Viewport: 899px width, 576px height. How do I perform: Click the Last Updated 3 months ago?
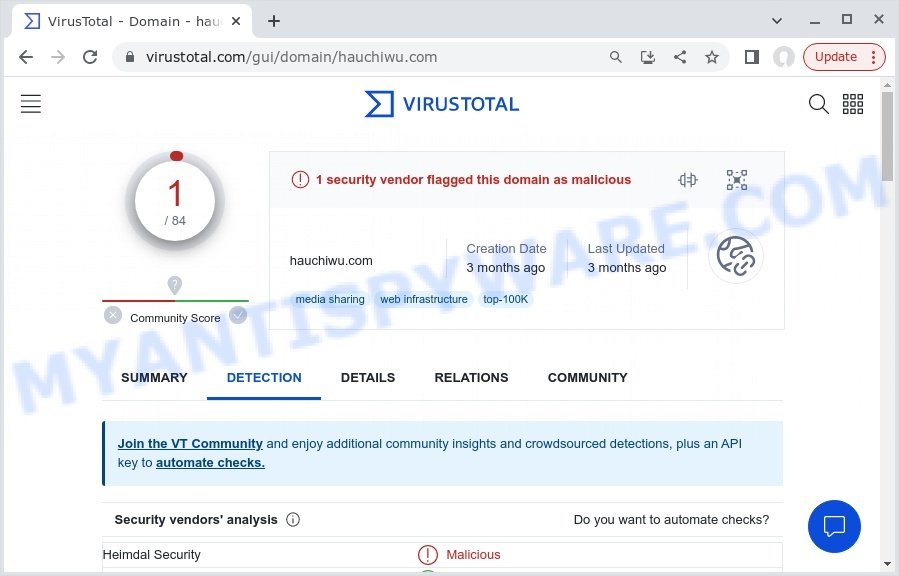[627, 258]
